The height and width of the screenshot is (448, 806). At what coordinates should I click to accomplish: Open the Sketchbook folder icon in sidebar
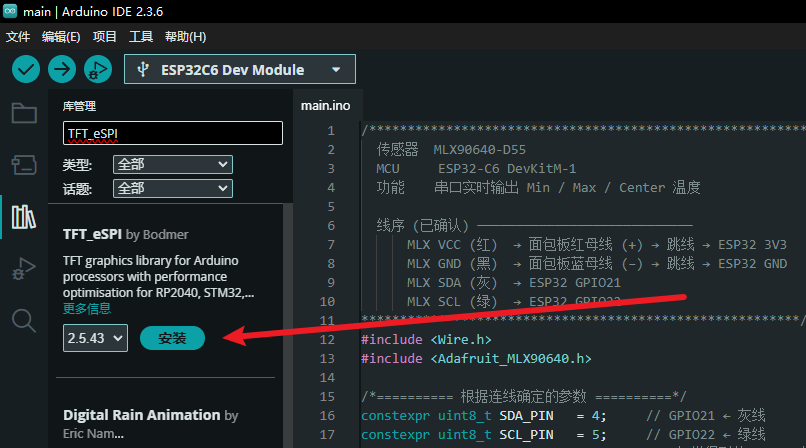tap(24, 112)
